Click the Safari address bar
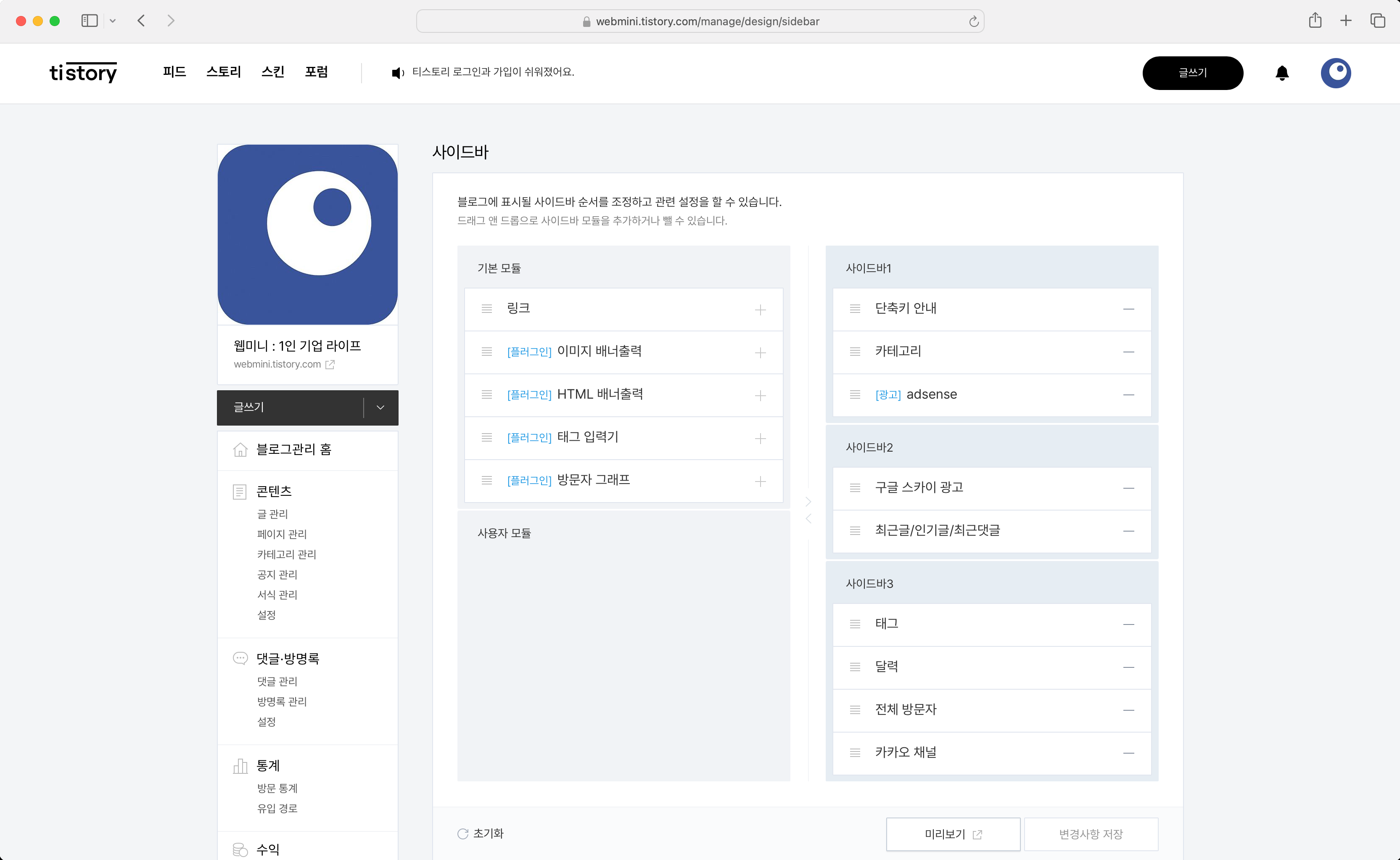Image resolution: width=1400 pixels, height=860 pixels. [x=700, y=21]
